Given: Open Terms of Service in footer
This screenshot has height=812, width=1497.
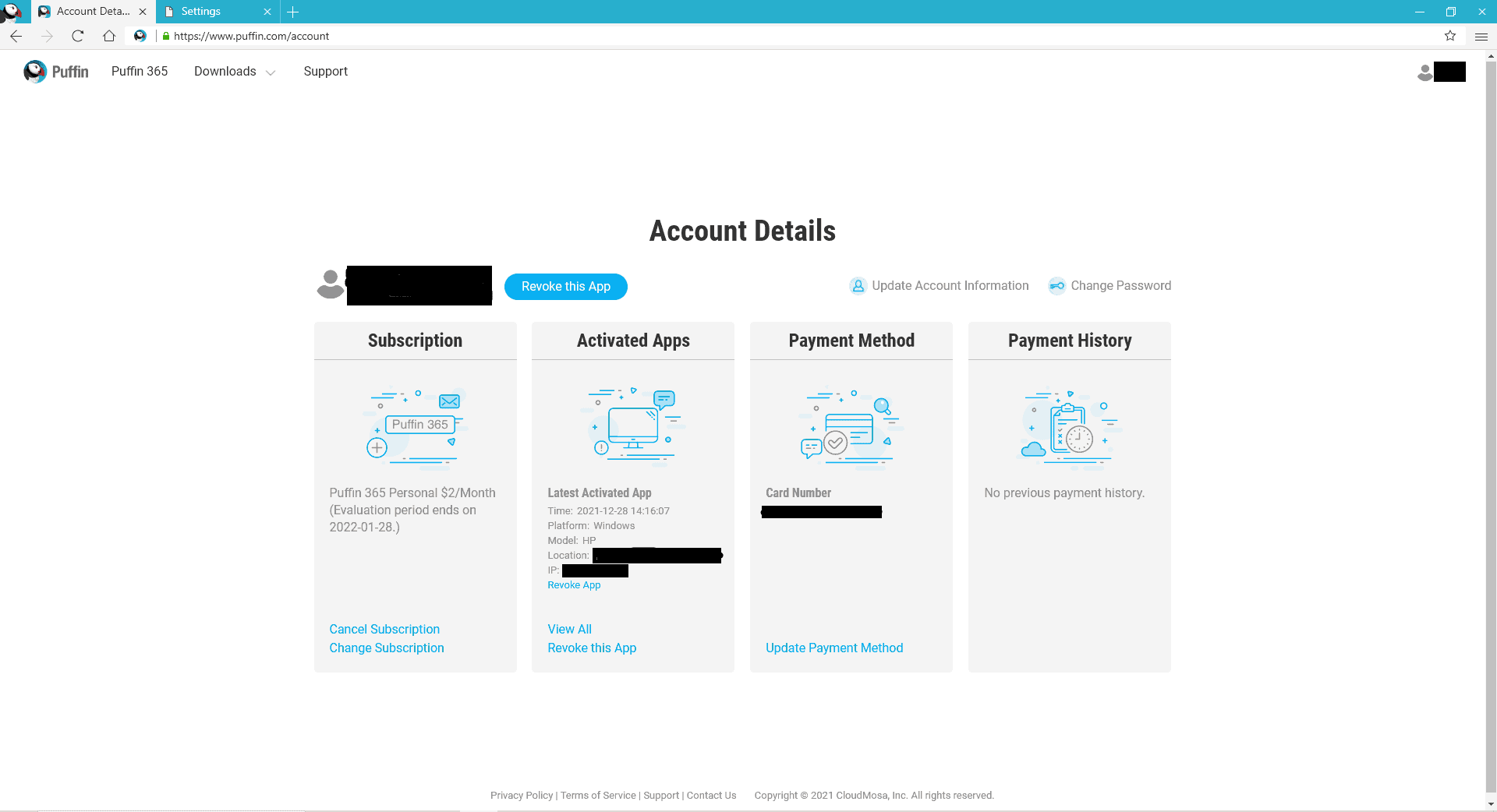Looking at the screenshot, I should 598,796.
